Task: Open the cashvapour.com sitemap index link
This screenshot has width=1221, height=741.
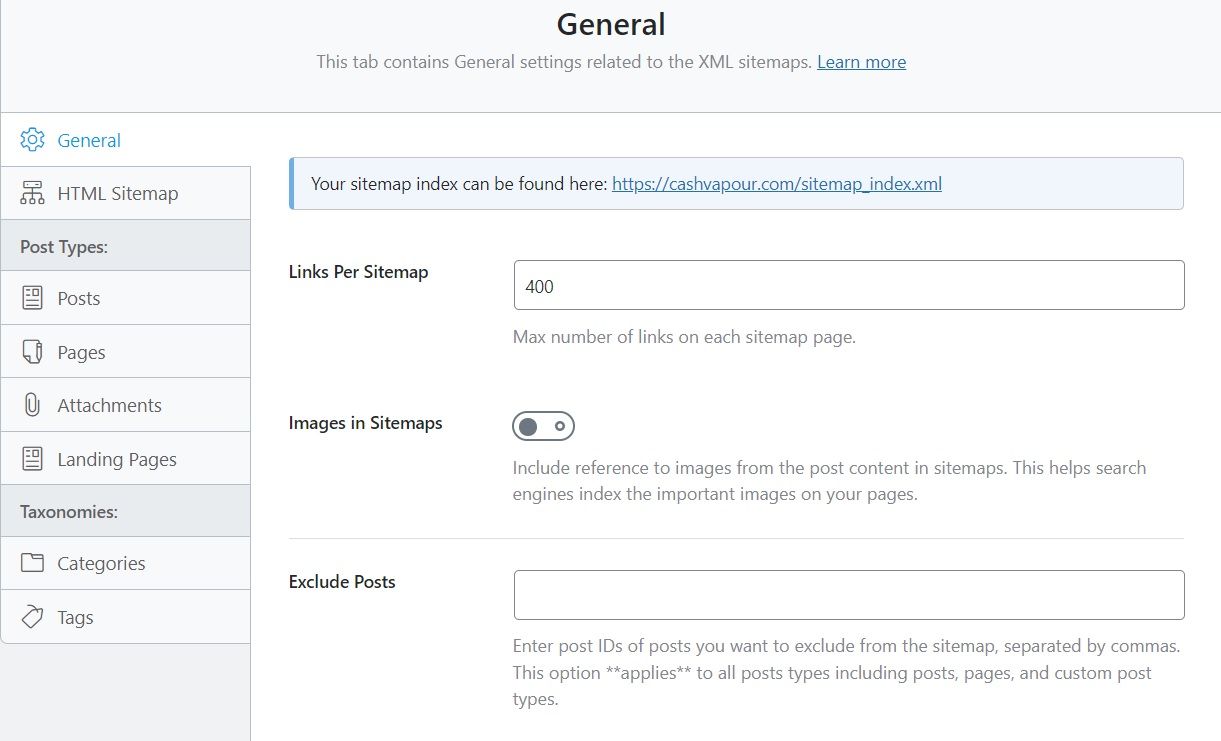Action: coord(776,184)
